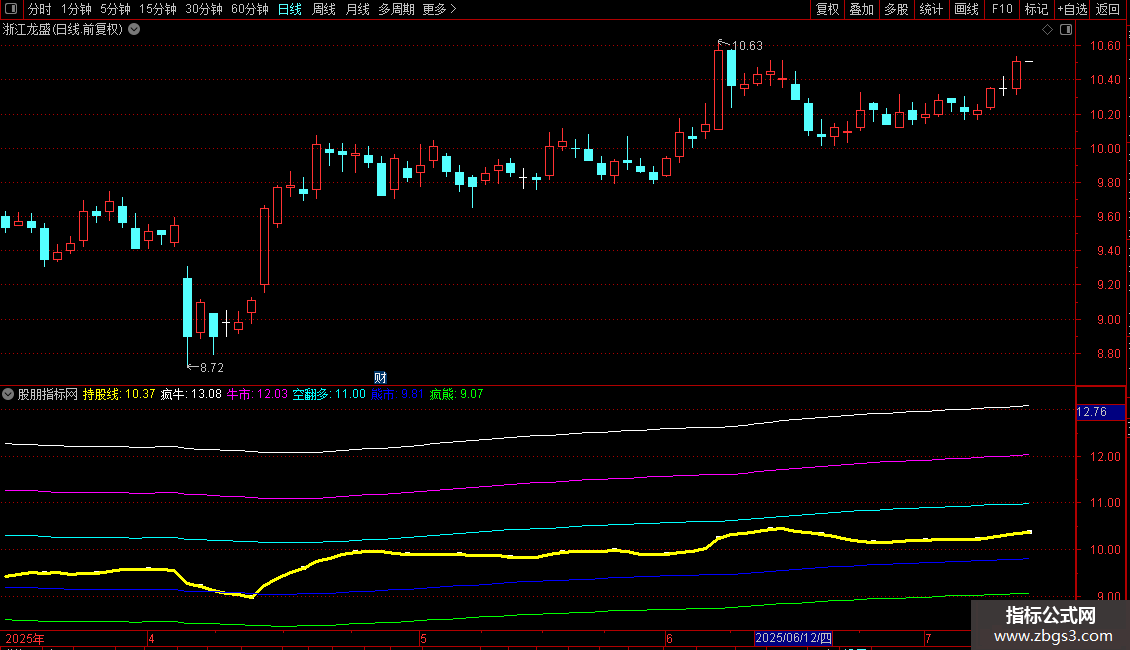Select the 5分钟 period tab
This screenshot has height=650, width=1130.
[x=115, y=9]
